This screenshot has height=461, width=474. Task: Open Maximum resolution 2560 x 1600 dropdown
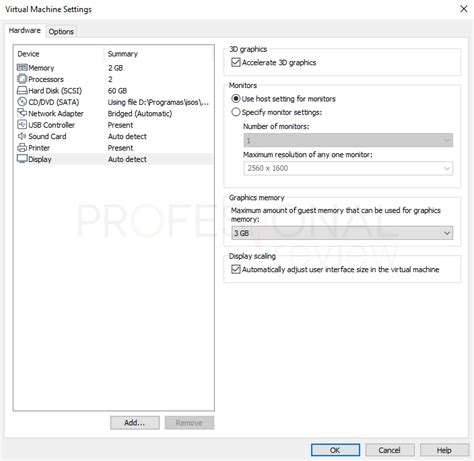point(348,168)
